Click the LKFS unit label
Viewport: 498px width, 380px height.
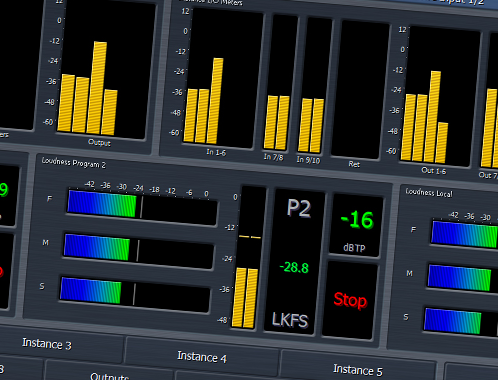(290, 320)
